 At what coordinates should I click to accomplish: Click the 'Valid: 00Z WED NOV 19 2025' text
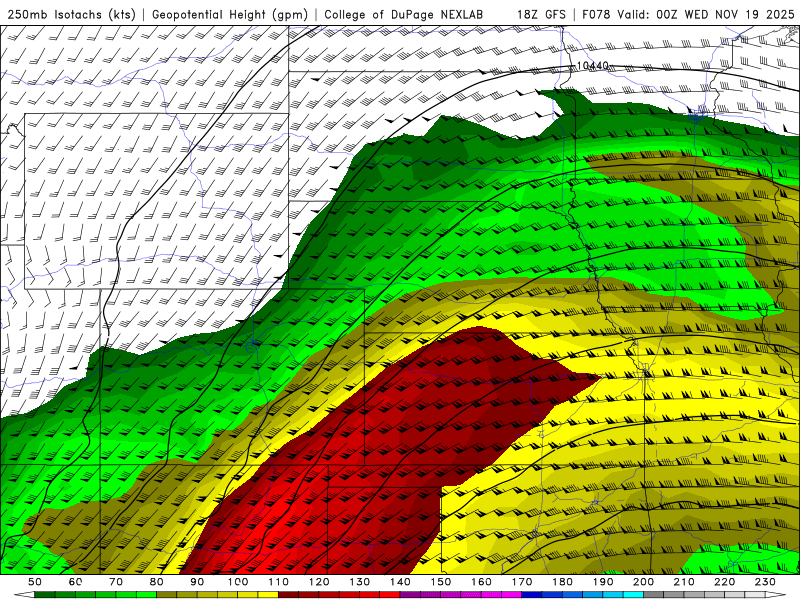point(706,15)
